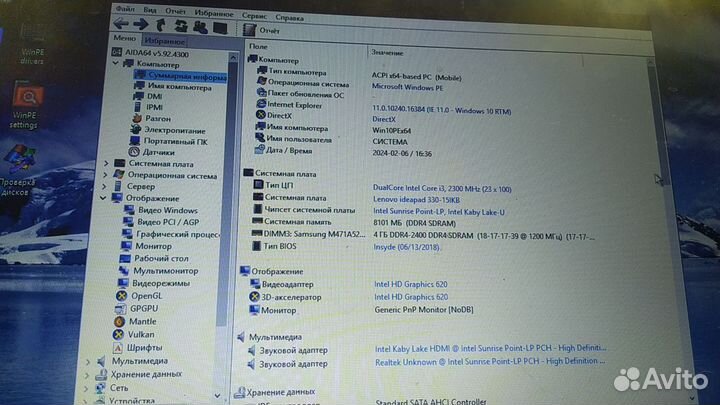Open the Избранное menu in menu bar
Image resolution: width=720 pixels, height=405 pixels.
(214, 14)
